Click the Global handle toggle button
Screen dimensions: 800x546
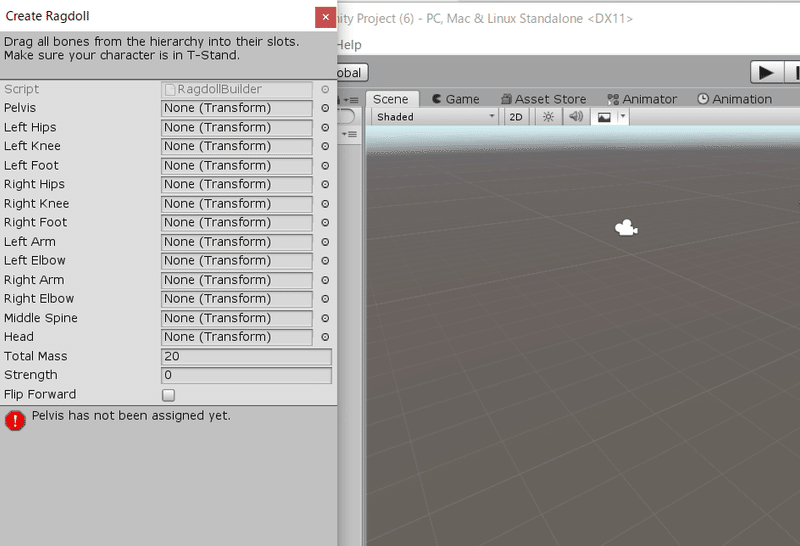click(351, 72)
